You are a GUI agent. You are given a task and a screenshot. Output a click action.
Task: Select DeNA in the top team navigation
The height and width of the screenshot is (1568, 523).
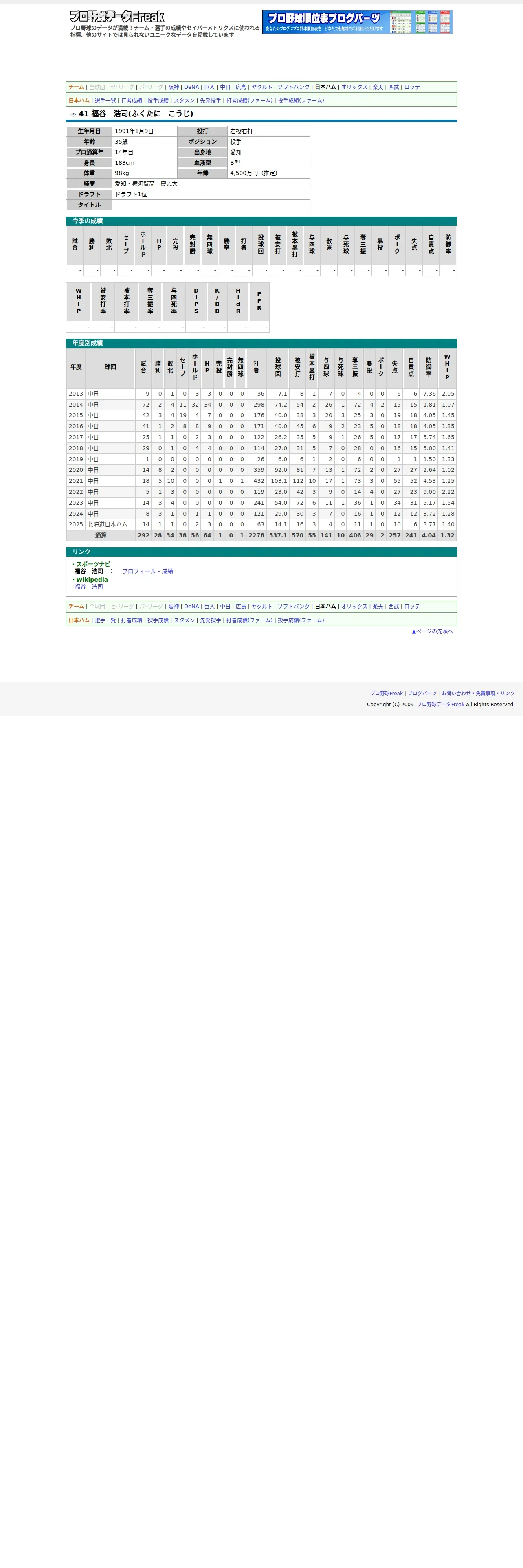pyautogui.click(x=192, y=87)
